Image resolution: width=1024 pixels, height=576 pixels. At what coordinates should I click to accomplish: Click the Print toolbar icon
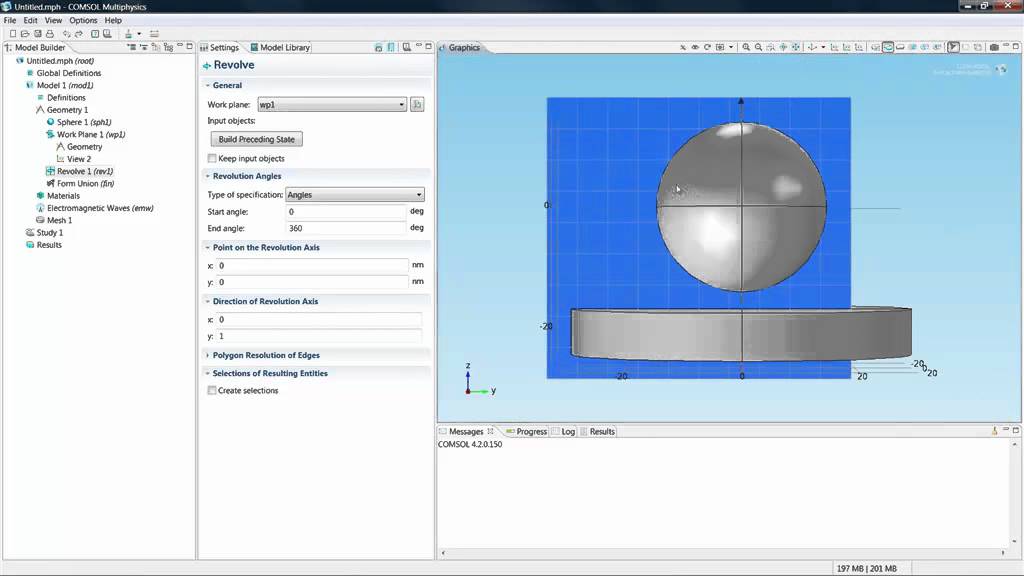pos(50,33)
